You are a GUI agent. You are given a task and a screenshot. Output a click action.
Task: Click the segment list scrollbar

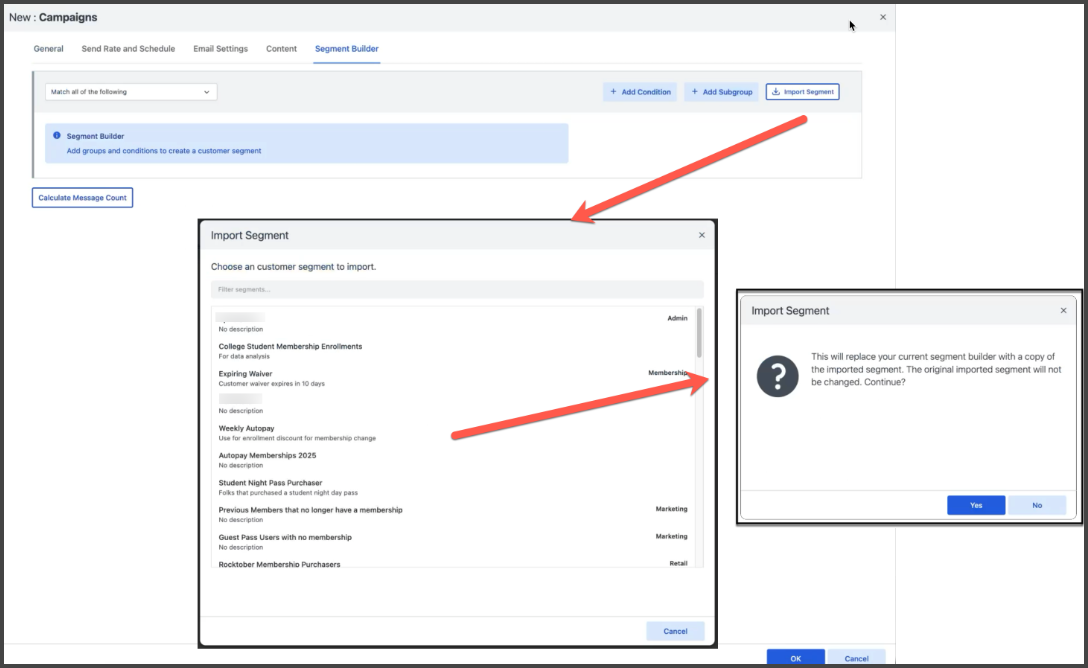[699, 334]
